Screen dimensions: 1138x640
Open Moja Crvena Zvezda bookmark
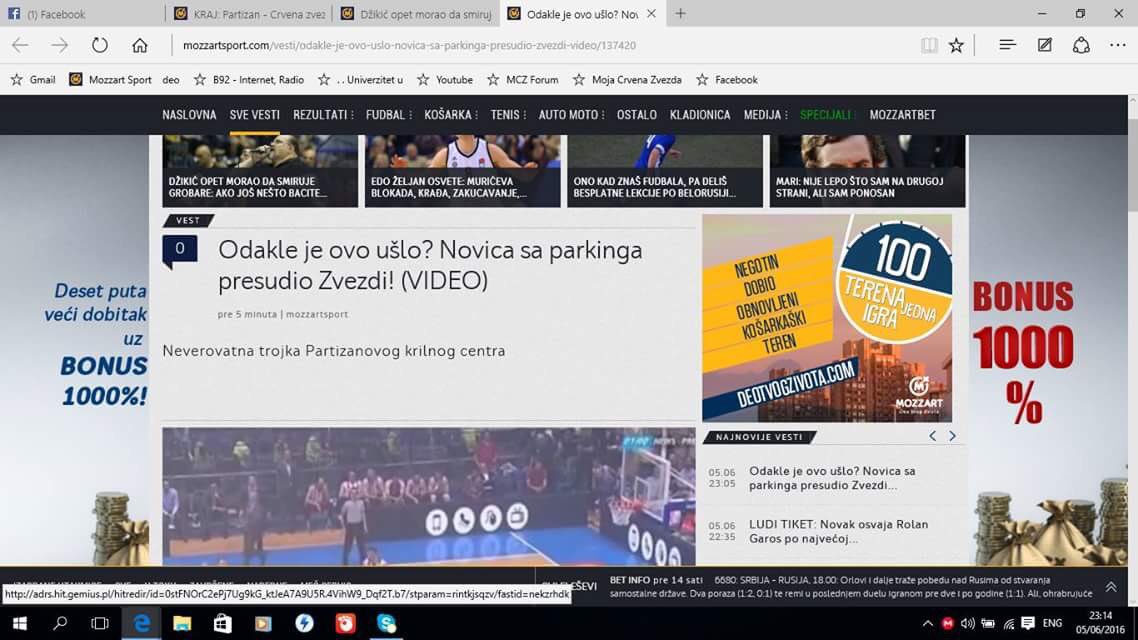pyautogui.click(x=627, y=80)
